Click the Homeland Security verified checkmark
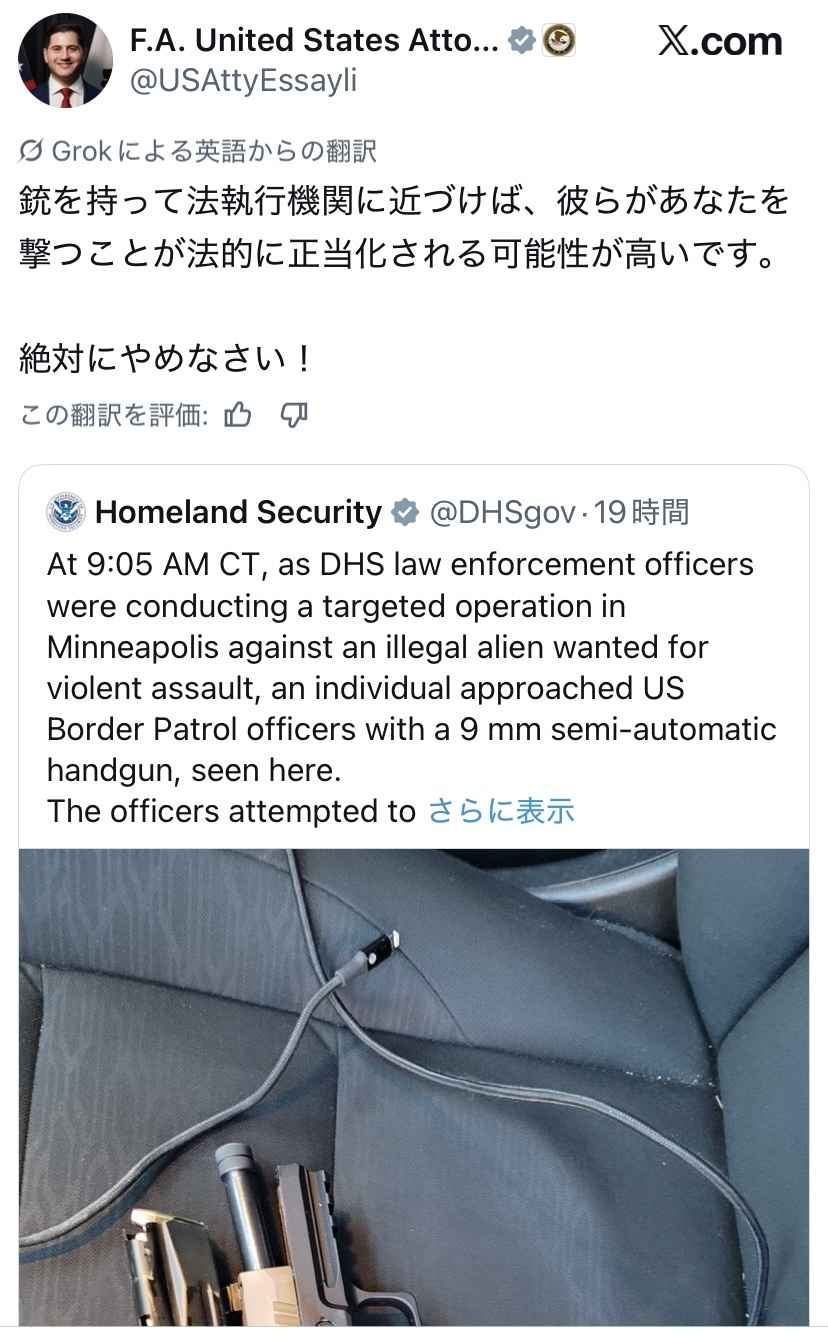Viewport: 828px width, 1342px height. [x=404, y=513]
